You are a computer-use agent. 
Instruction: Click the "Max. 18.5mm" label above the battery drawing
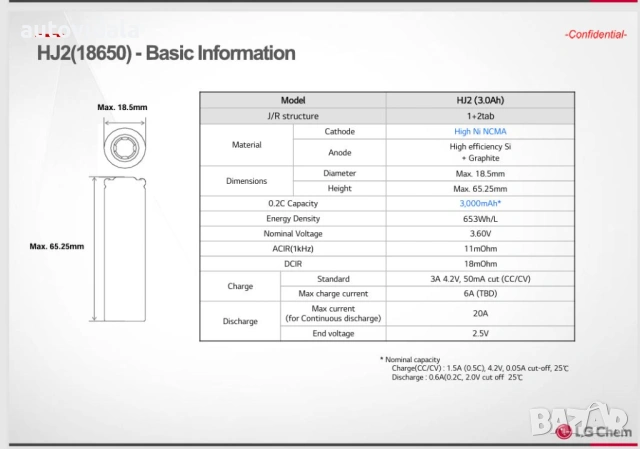[122, 107]
